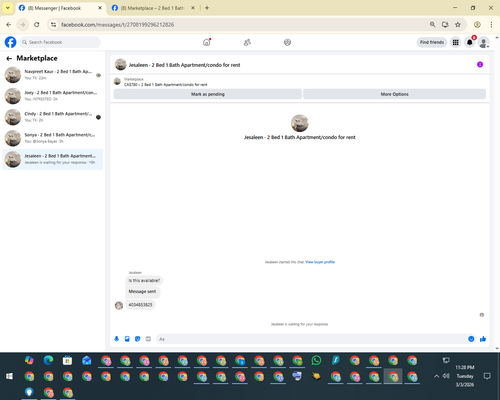Open the taskbar clock showing 11:28 PM

[465, 376]
